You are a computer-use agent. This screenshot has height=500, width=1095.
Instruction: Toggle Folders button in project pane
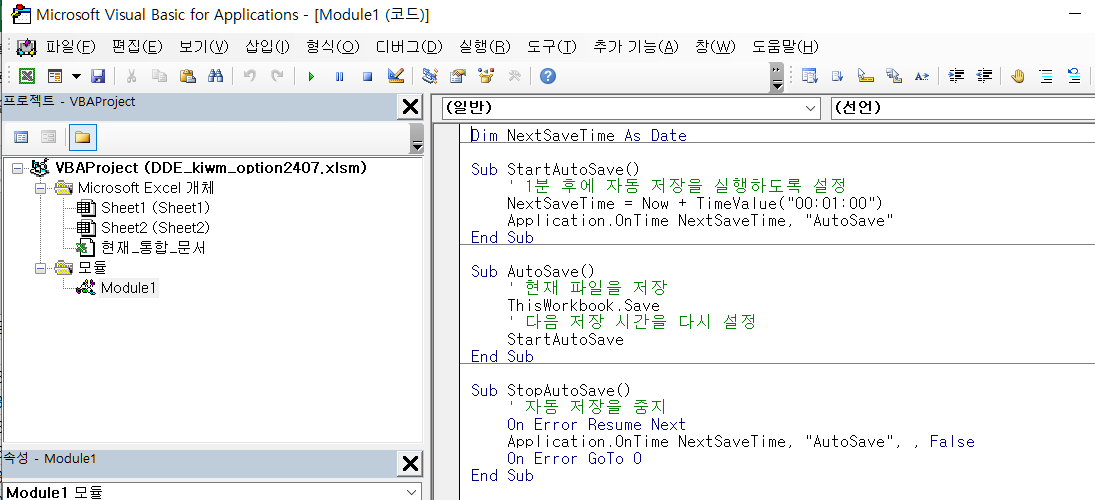pyautogui.click(x=82, y=137)
